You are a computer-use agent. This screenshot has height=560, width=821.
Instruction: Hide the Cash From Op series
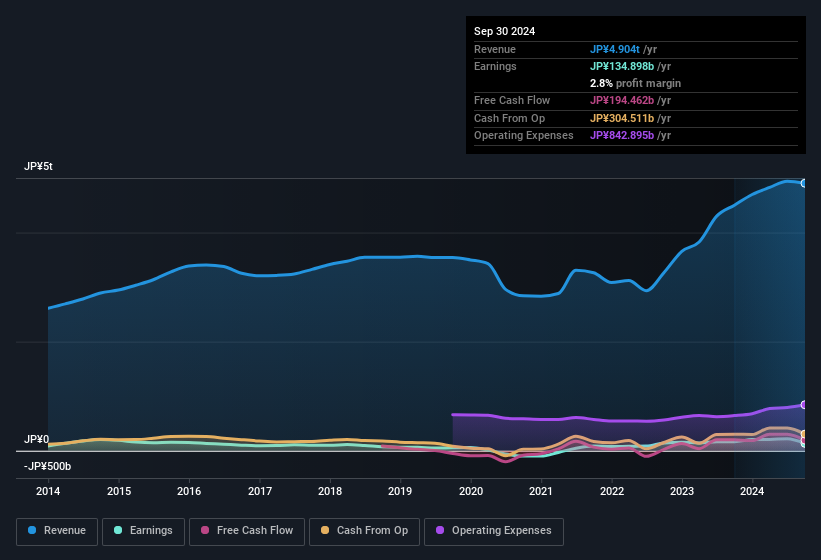(365, 530)
